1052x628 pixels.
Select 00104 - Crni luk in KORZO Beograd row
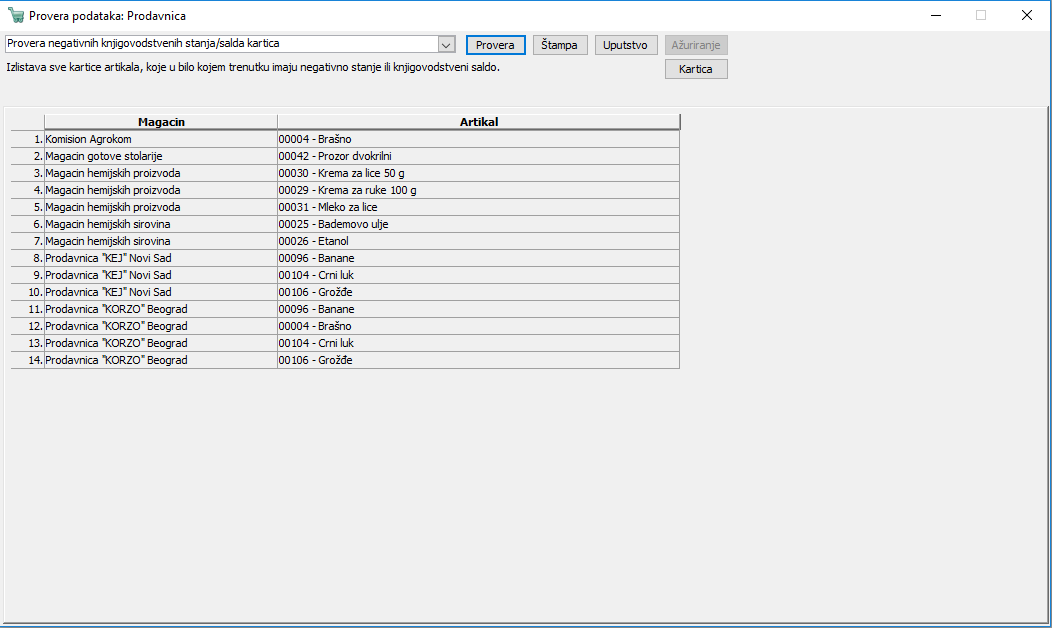pyautogui.click(x=478, y=343)
